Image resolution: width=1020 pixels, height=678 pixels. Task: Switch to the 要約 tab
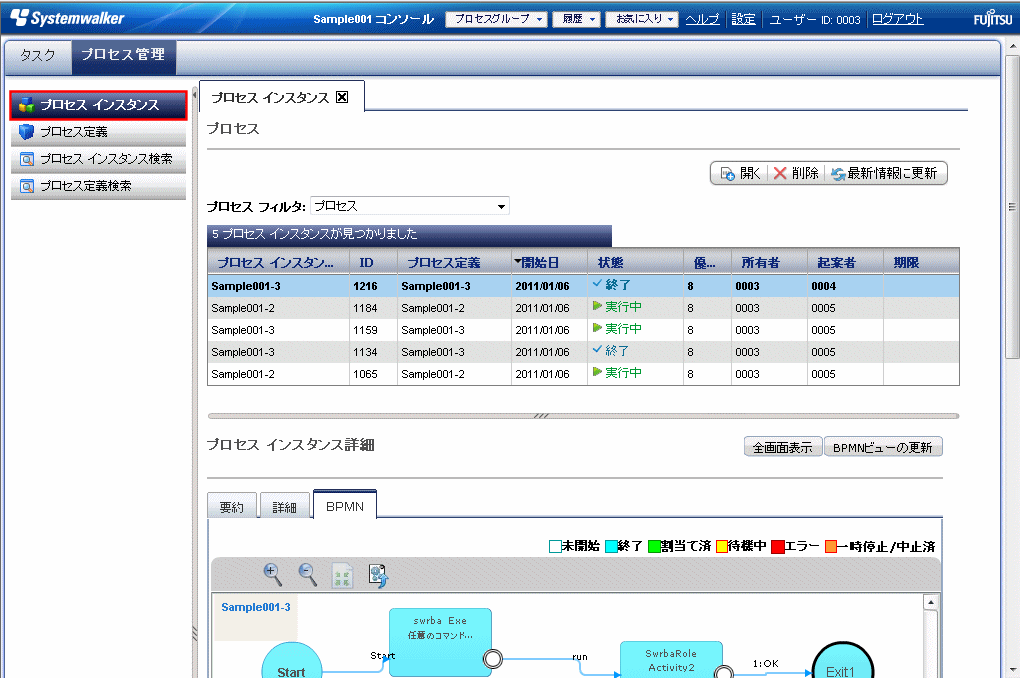click(x=231, y=507)
